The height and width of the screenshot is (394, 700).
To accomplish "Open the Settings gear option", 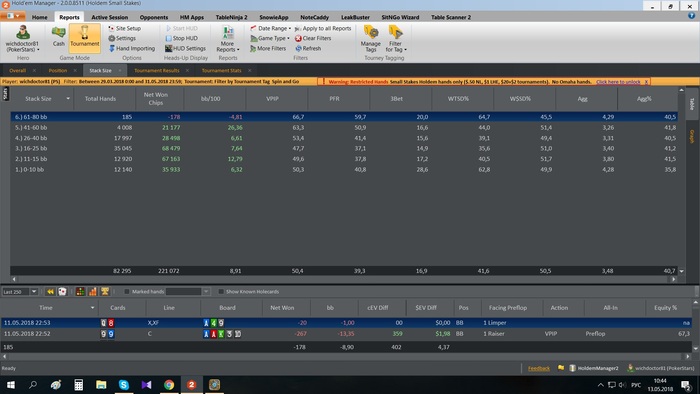I will tap(122, 38).
